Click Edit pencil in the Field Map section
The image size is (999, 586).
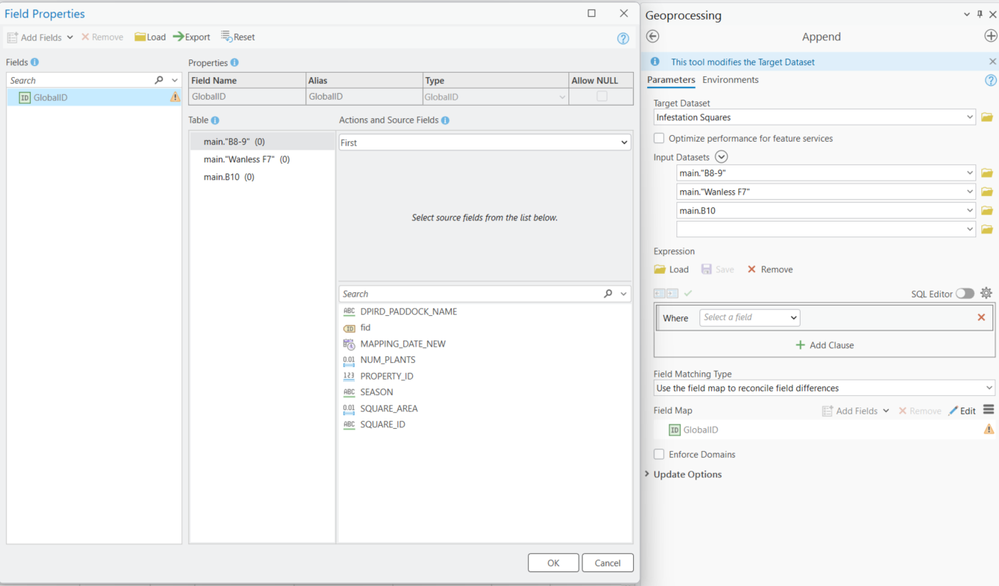(962, 411)
